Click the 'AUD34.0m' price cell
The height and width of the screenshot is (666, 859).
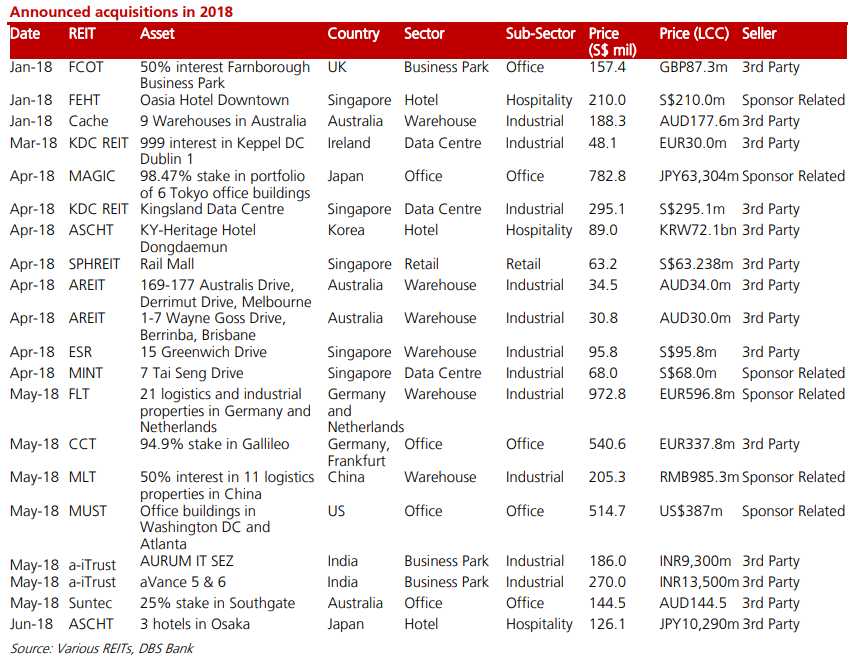click(695, 285)
